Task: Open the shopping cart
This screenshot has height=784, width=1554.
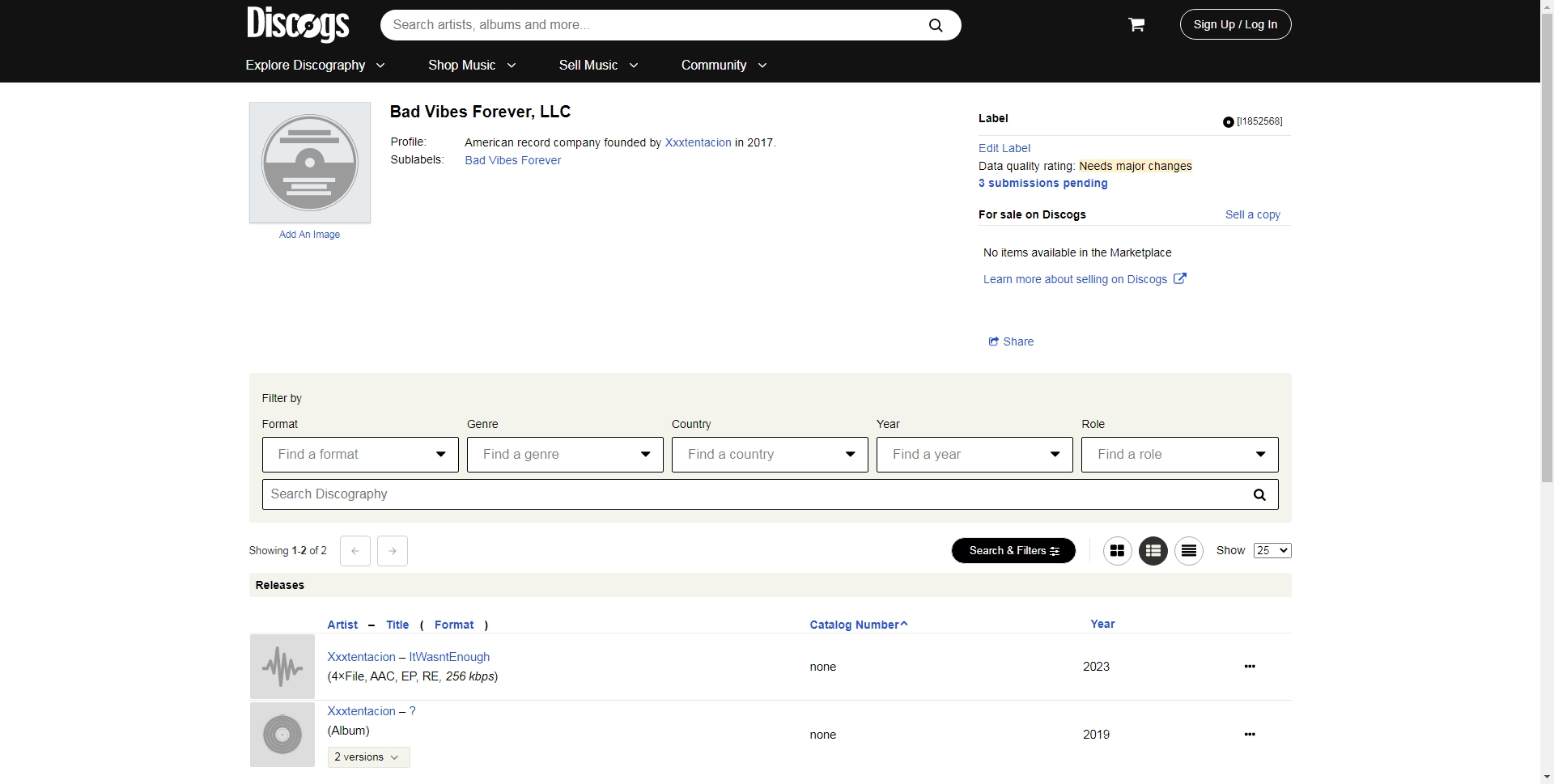Action: click(x=1136, y=25)
